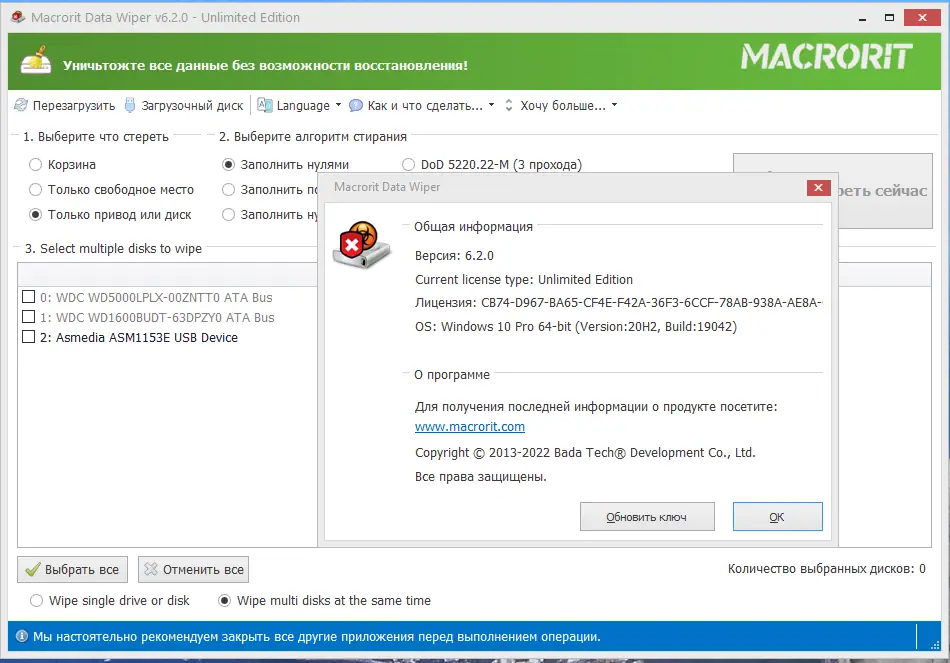Click Количество выбранных дисков: 0 text
950x663 pixels.
coord(826,568)
